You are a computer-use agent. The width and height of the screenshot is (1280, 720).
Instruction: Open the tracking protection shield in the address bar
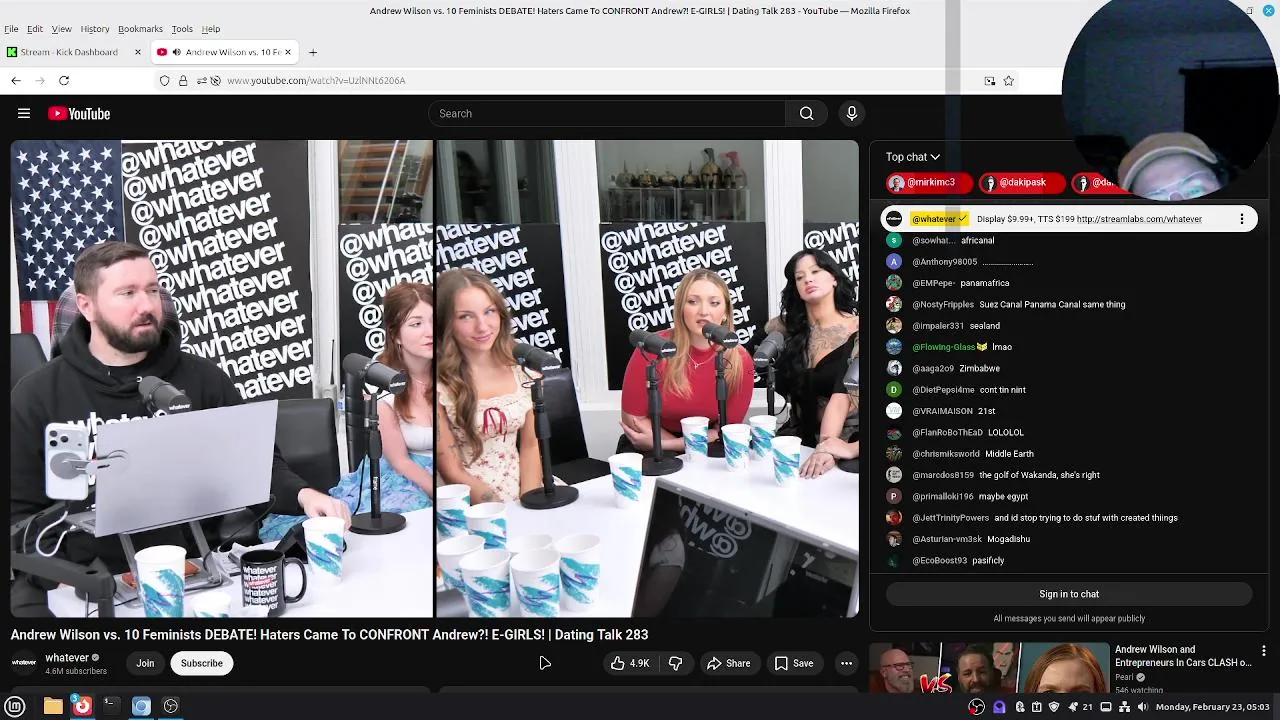click(x=165, y=80)
